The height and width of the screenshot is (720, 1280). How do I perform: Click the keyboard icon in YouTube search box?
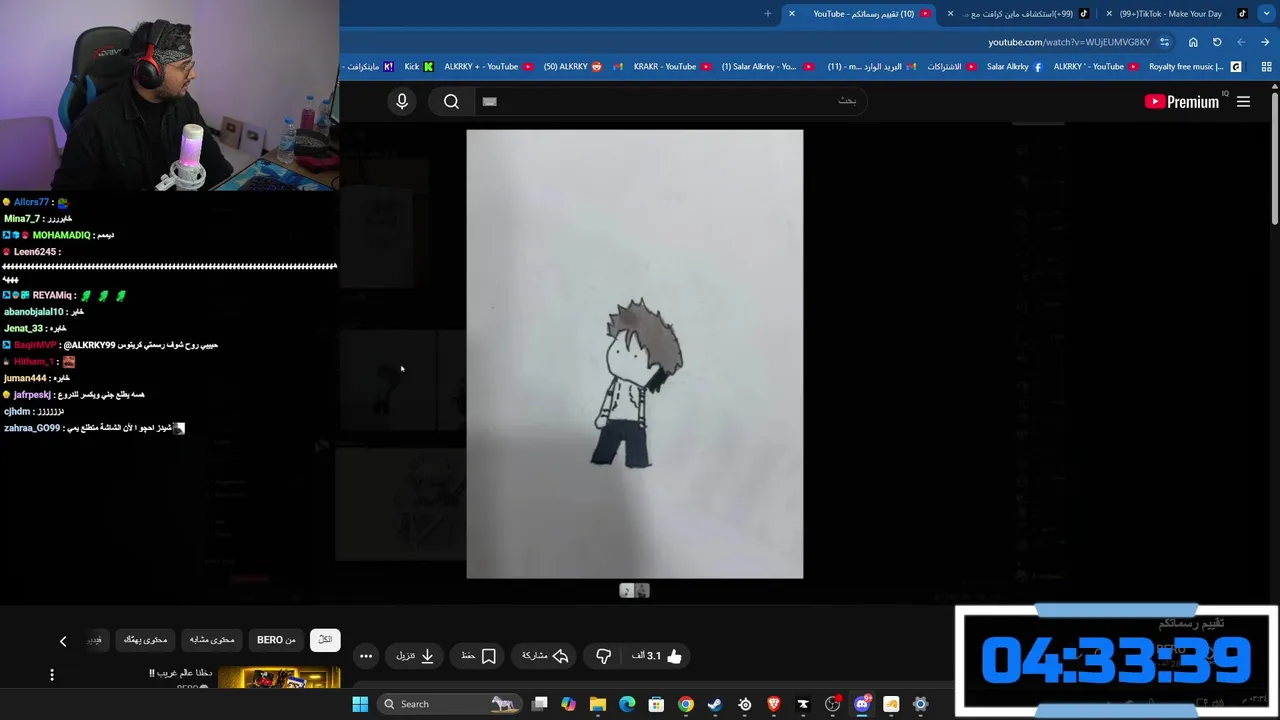tap(489, 101)
